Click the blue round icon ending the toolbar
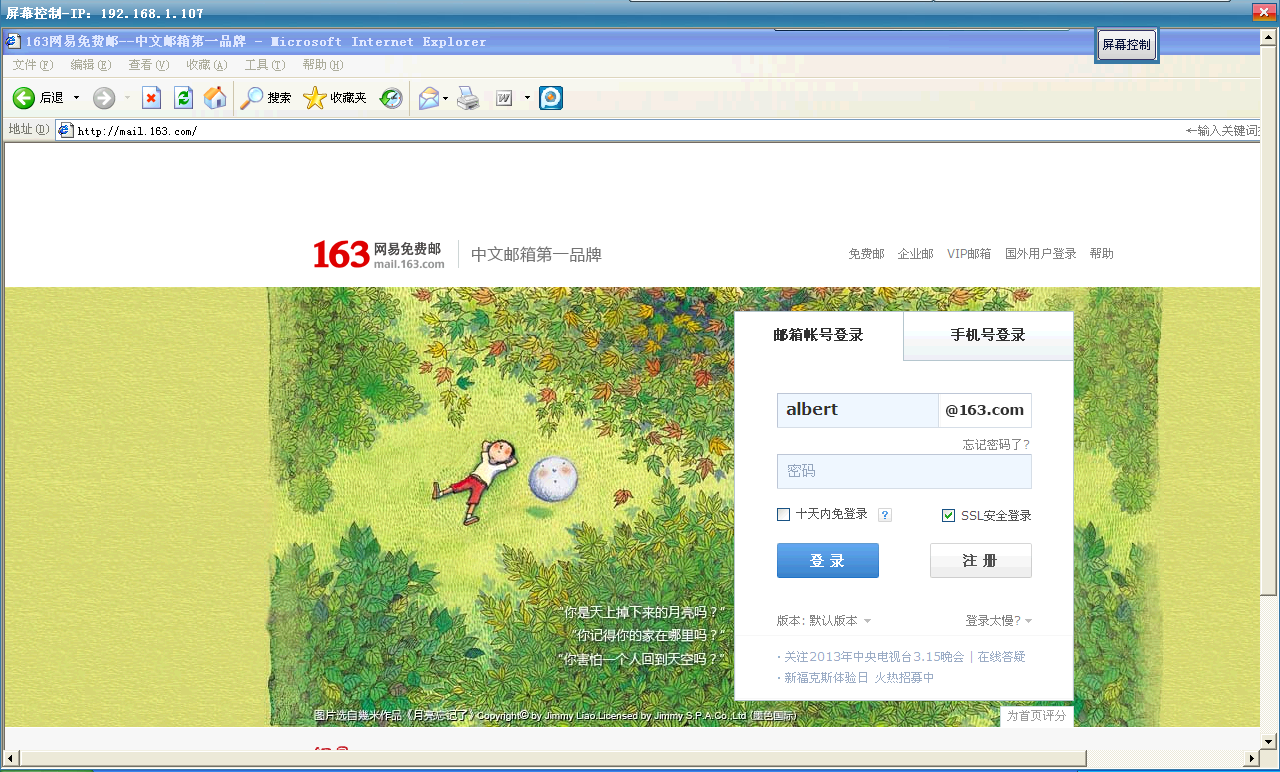This screenshot has width=1280, height=772. click(551, 98)
